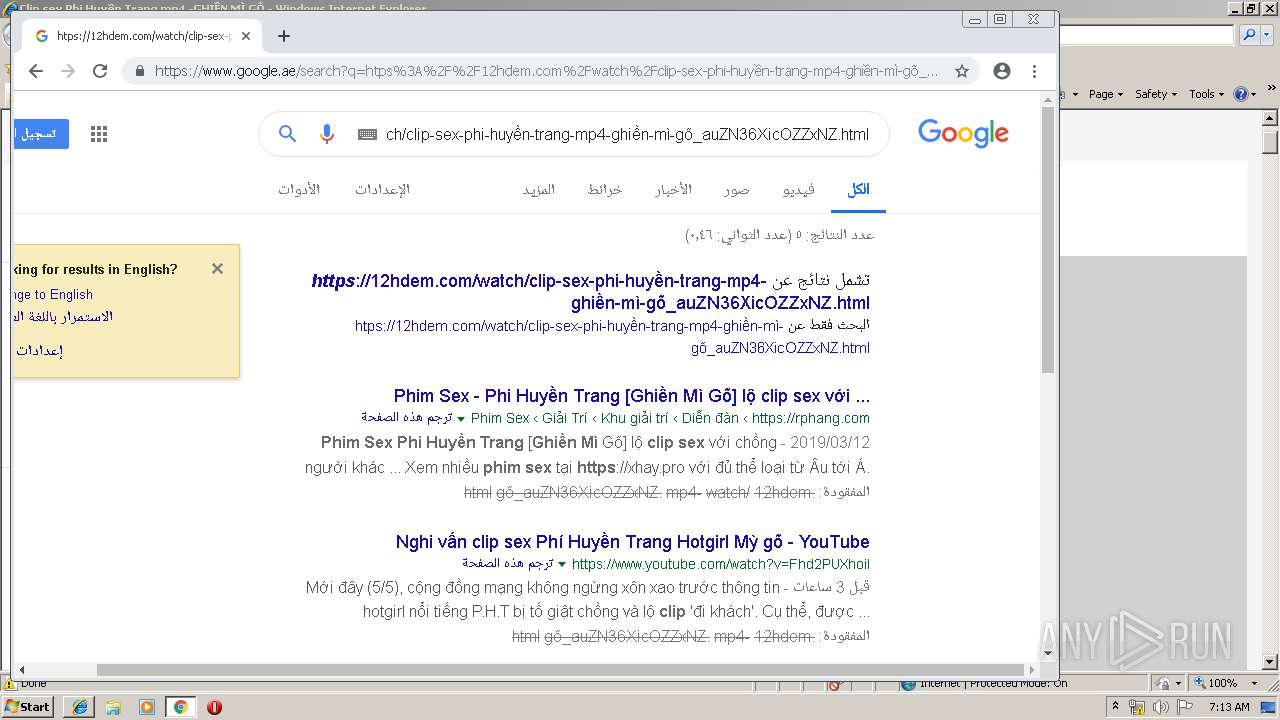
Task: Click inside the Google search field
Action: pyautogui.click(x=627, y=134)
